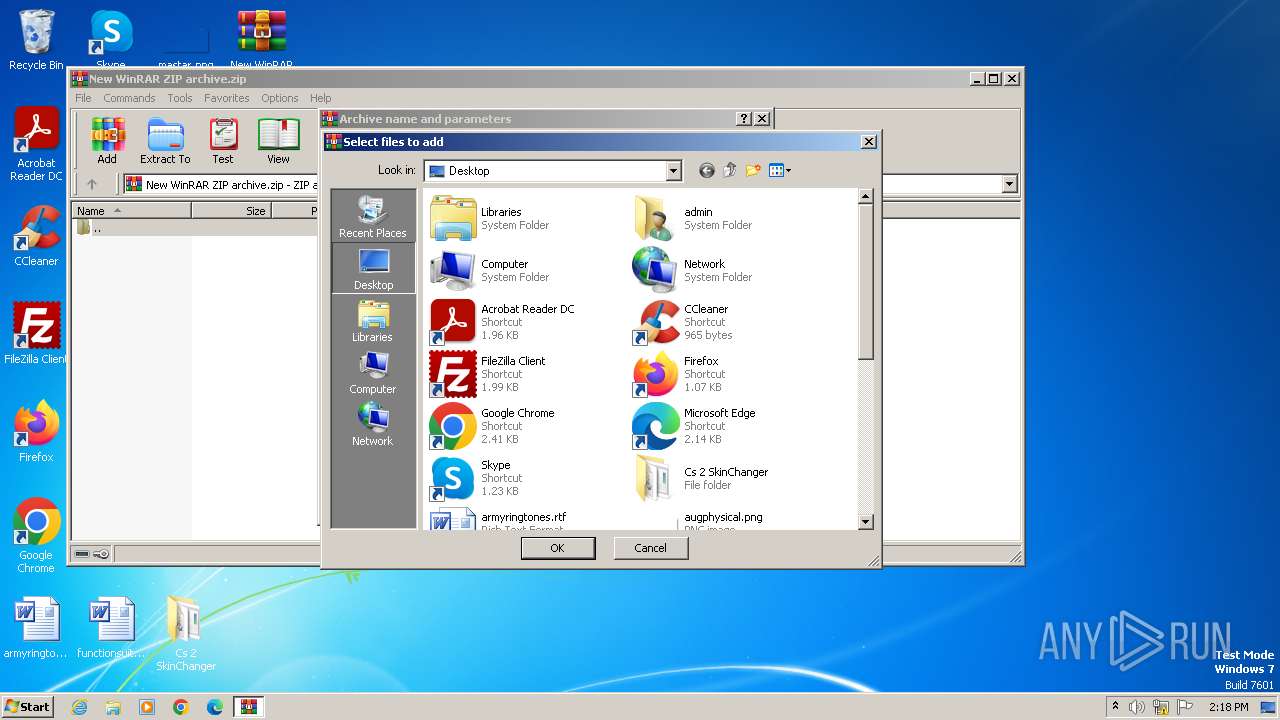Select Cs 2 SkinChanger desktop folder
The width and height of the screenshot is (1280, 720).
point(186,633)
